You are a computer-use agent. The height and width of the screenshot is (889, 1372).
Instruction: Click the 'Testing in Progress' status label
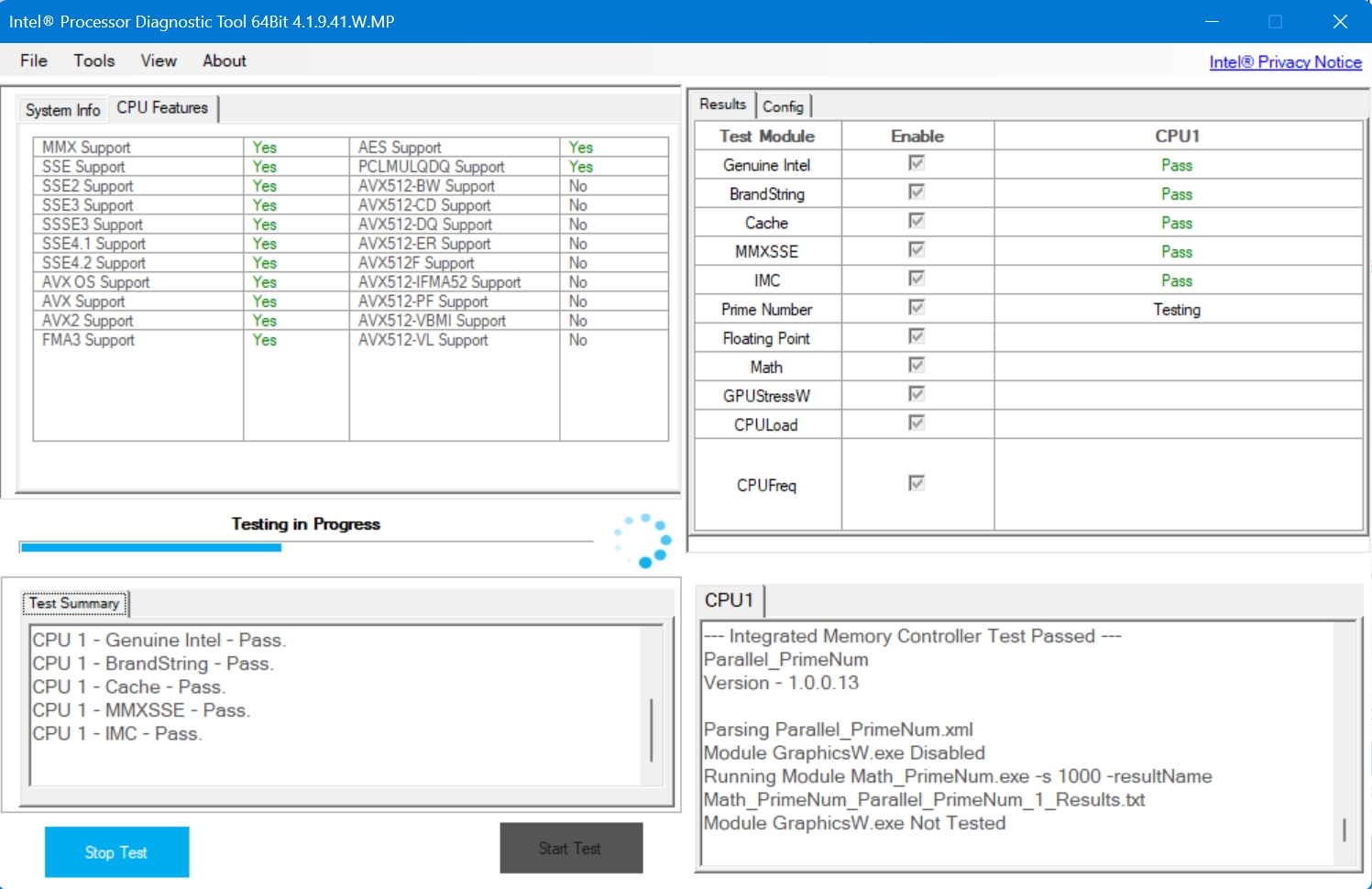pyautogui.click(x=306, y=524)
